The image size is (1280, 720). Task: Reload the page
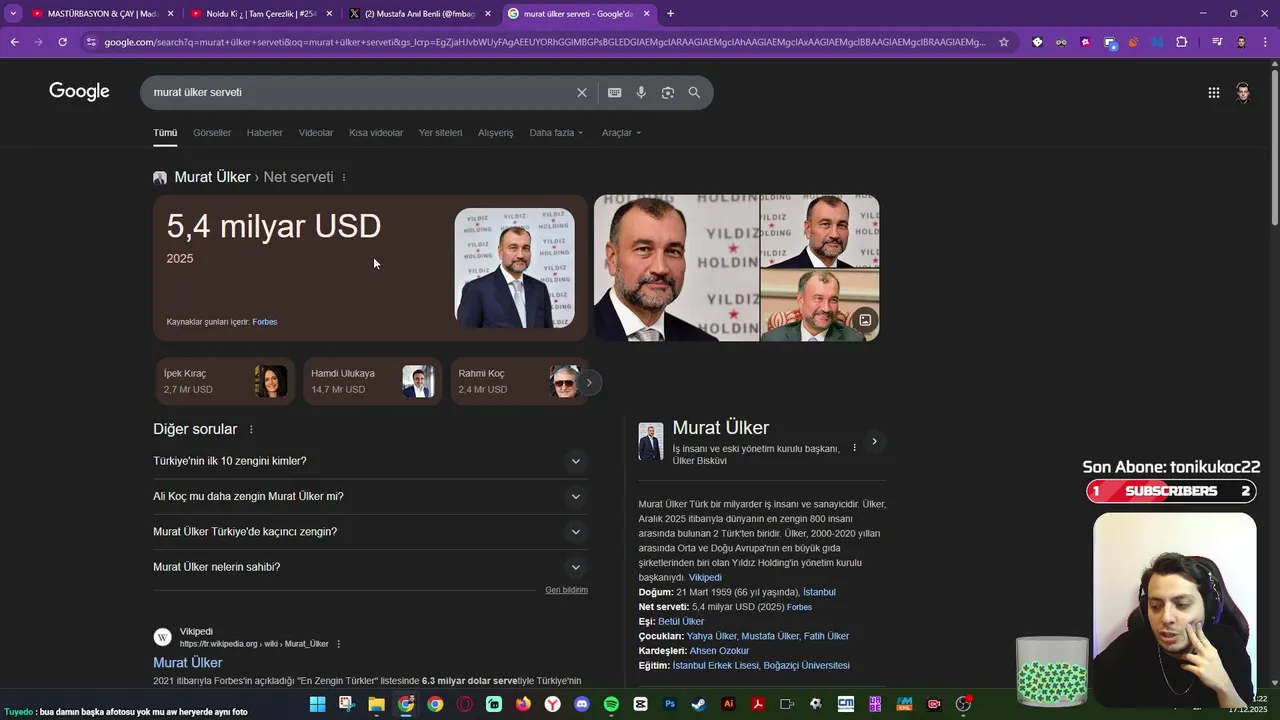point(62,42)
